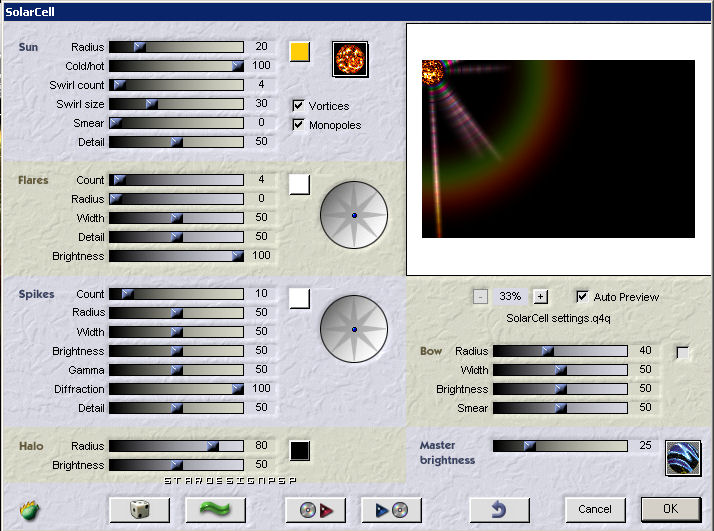Image resolution: width=714 pixels, height=531 pixels.
Task: Adjust the Spikes Count slider
Action: 176,294
